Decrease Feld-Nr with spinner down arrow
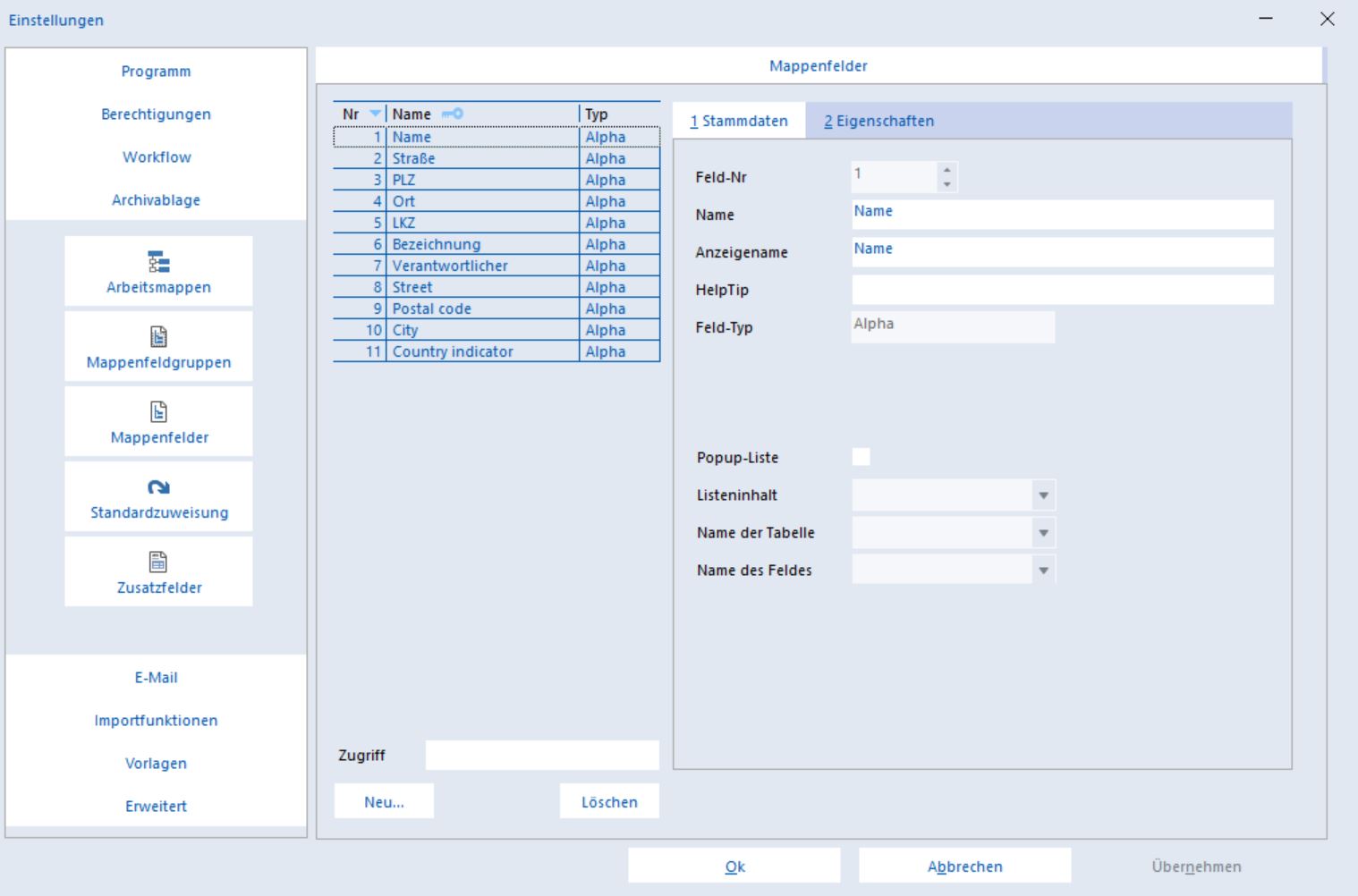The width and height of the screenshot is (1358, 896). (x=946, y=184)
